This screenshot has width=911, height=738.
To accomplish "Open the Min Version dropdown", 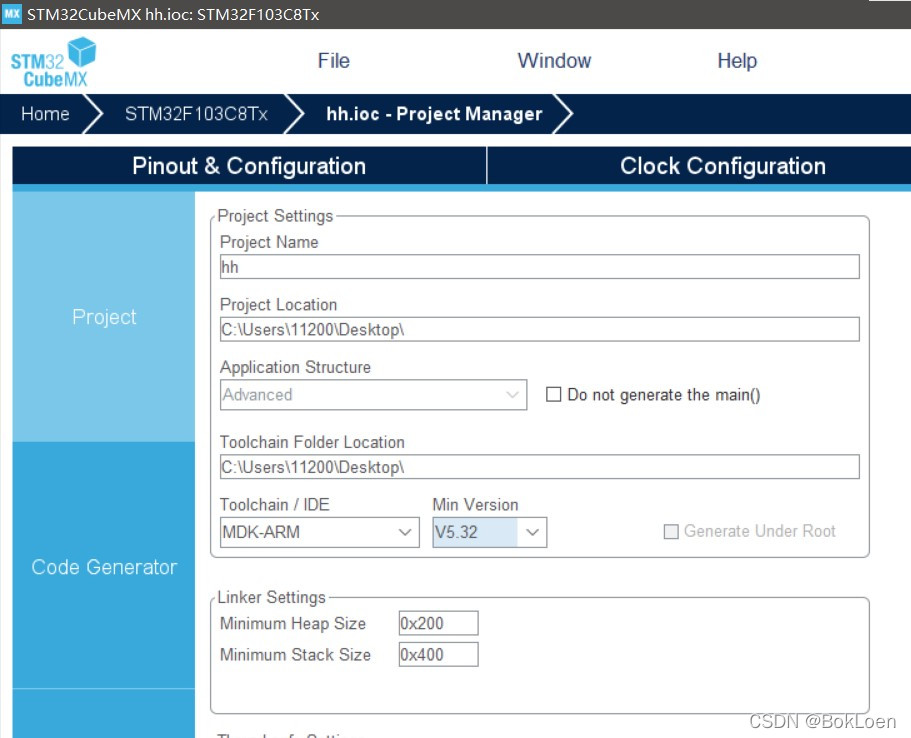I will [489, 532].
